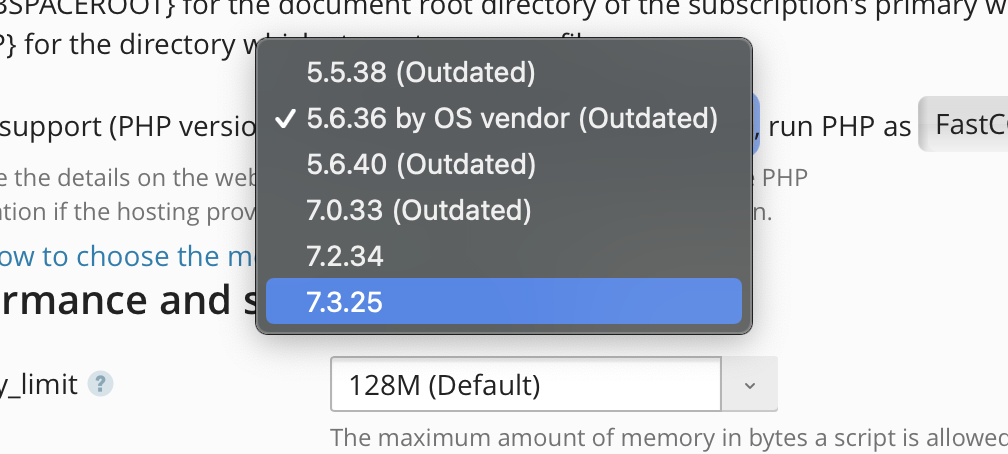This screenshot has width=1008, height=454.
Task: Click the 'run PHP as' label text
Action: click(840, 126)
